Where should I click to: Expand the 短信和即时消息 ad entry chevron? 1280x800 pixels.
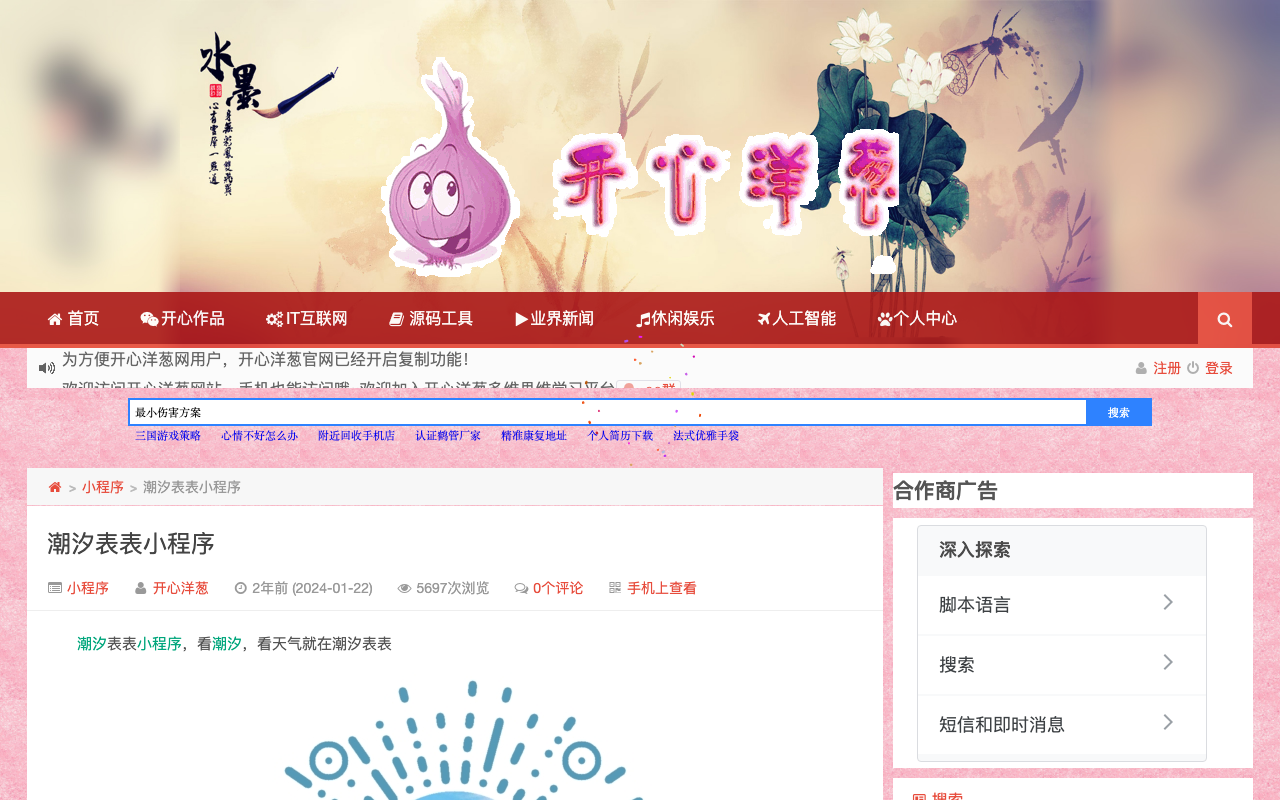(1168, 722)
